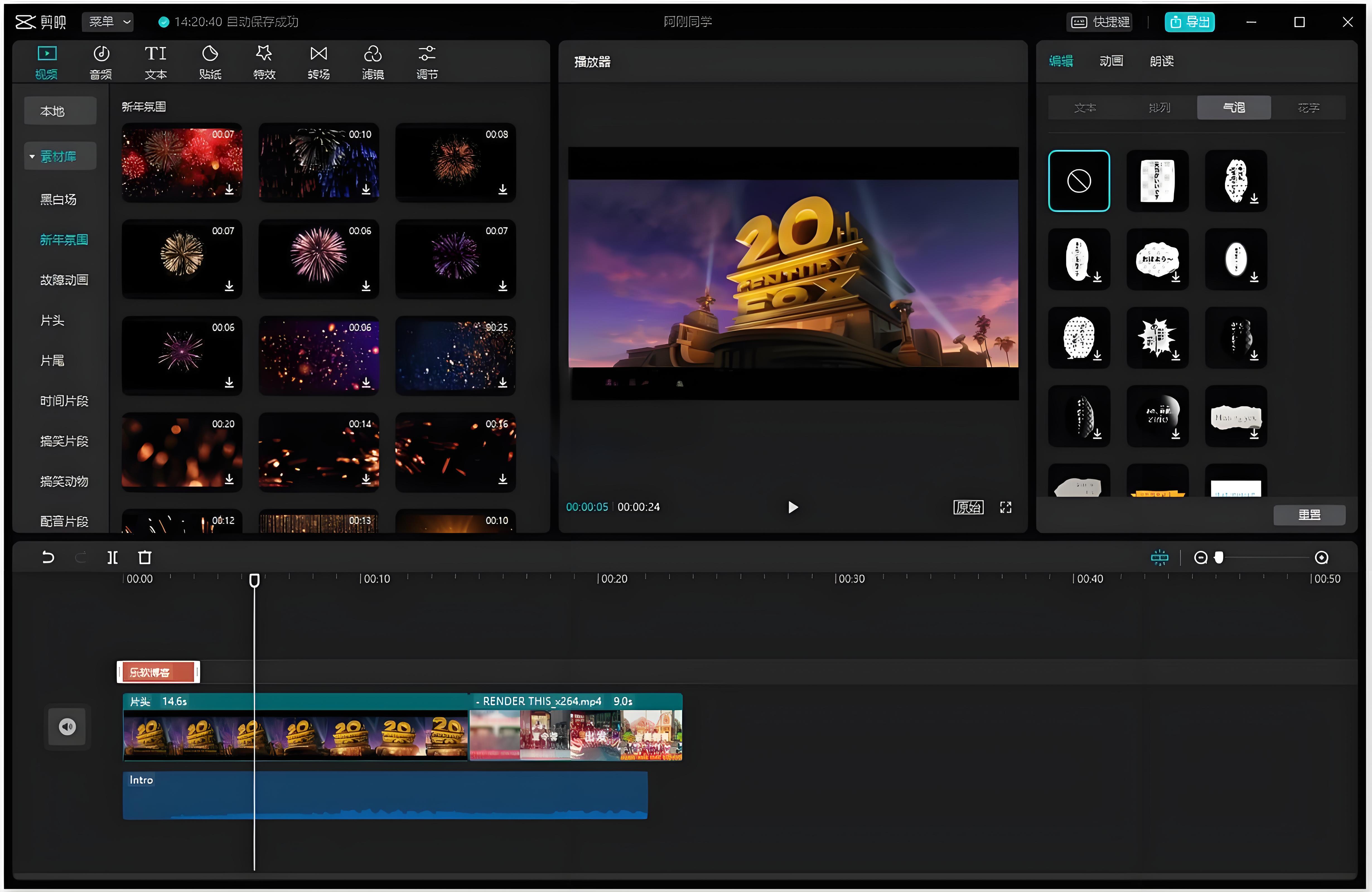Click the split clip tool icon

click(x=112, y=557)
